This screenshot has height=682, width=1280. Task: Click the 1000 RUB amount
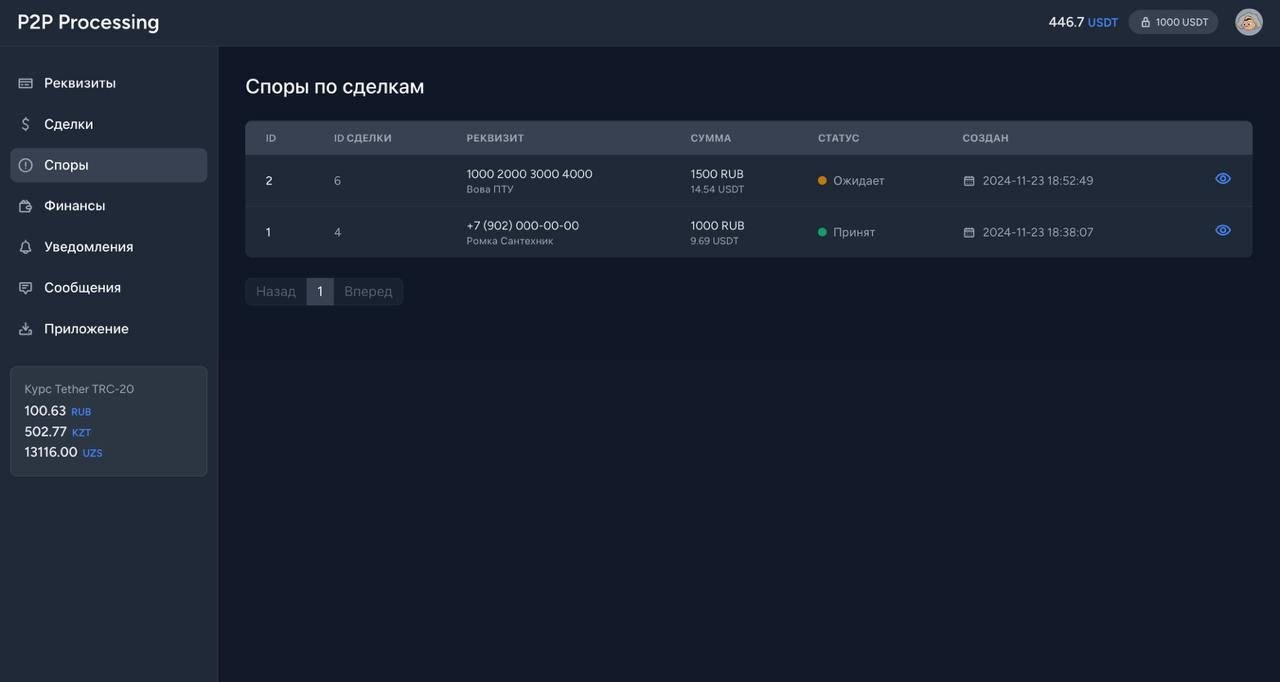pos(717,226)
